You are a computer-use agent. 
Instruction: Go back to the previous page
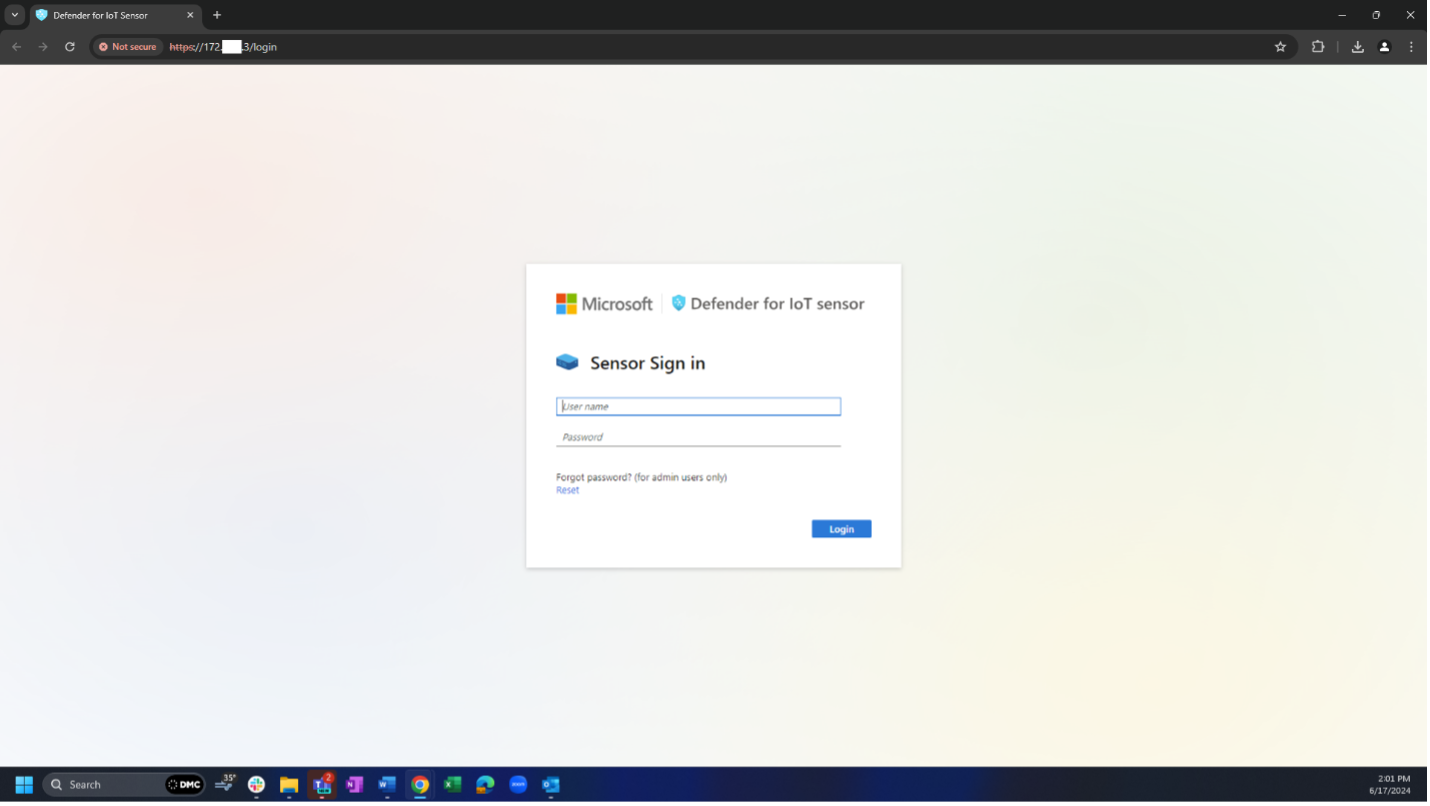(x=16, y=47)
